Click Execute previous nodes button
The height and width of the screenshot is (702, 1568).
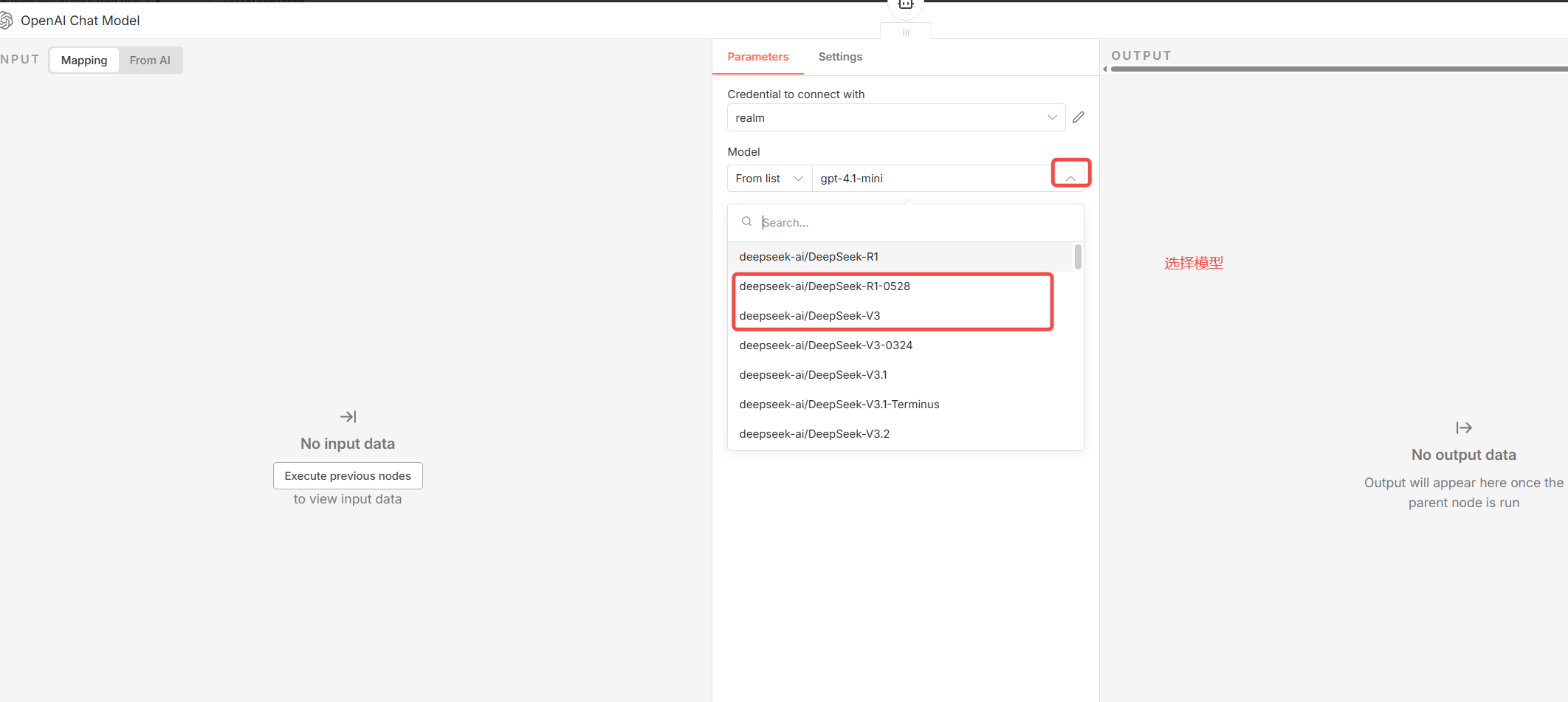[x=348, y=476]
